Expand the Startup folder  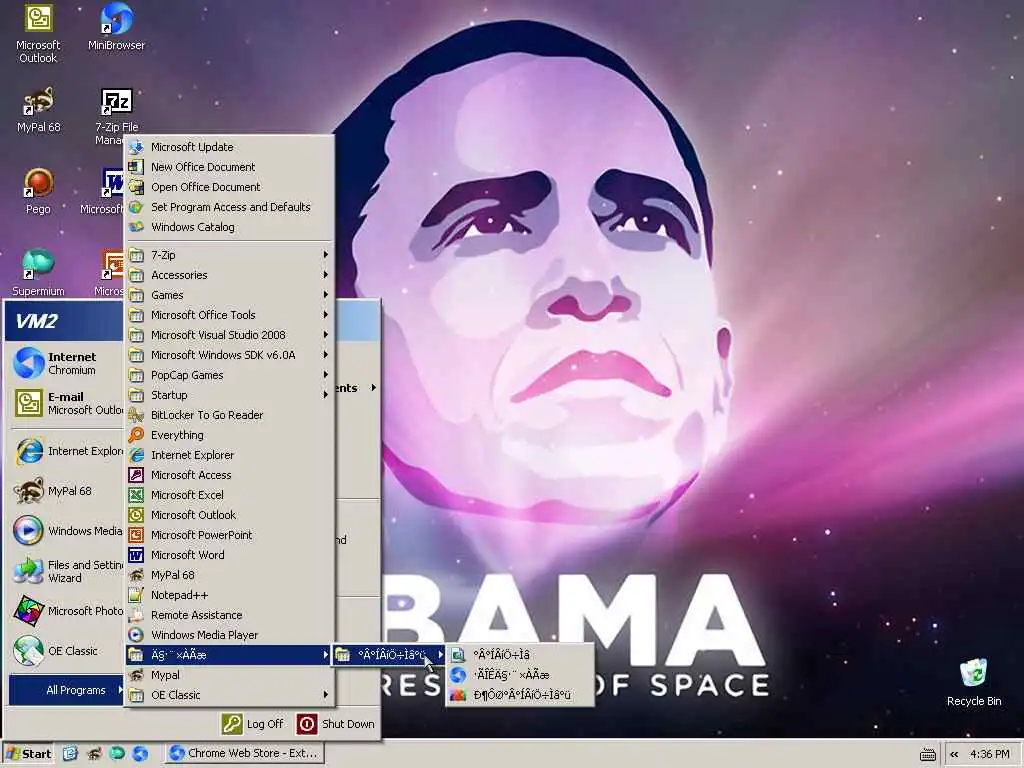tap(229, 395)
